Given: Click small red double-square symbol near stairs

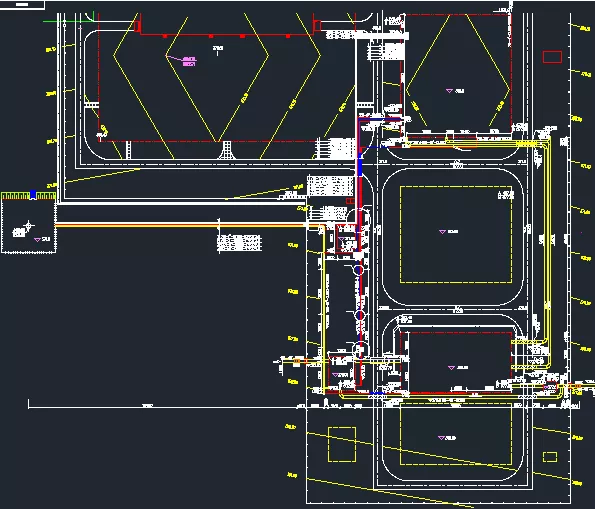Looking at the screenshot, I should click(350, 201).
